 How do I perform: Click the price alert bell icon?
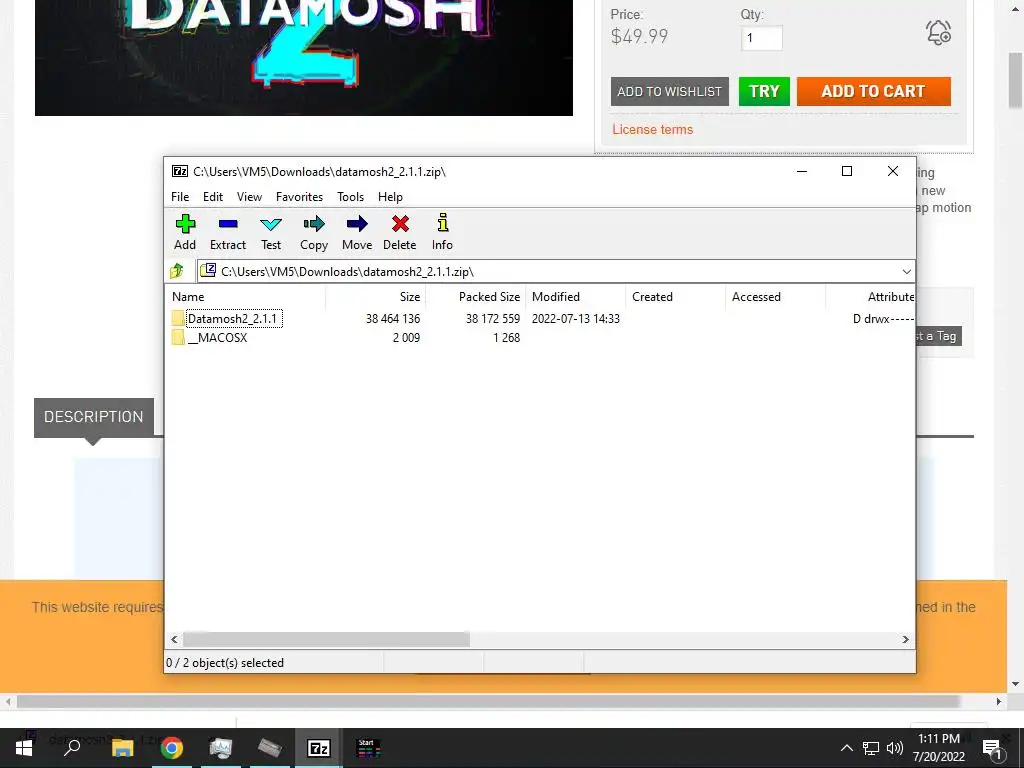(938, 32)
